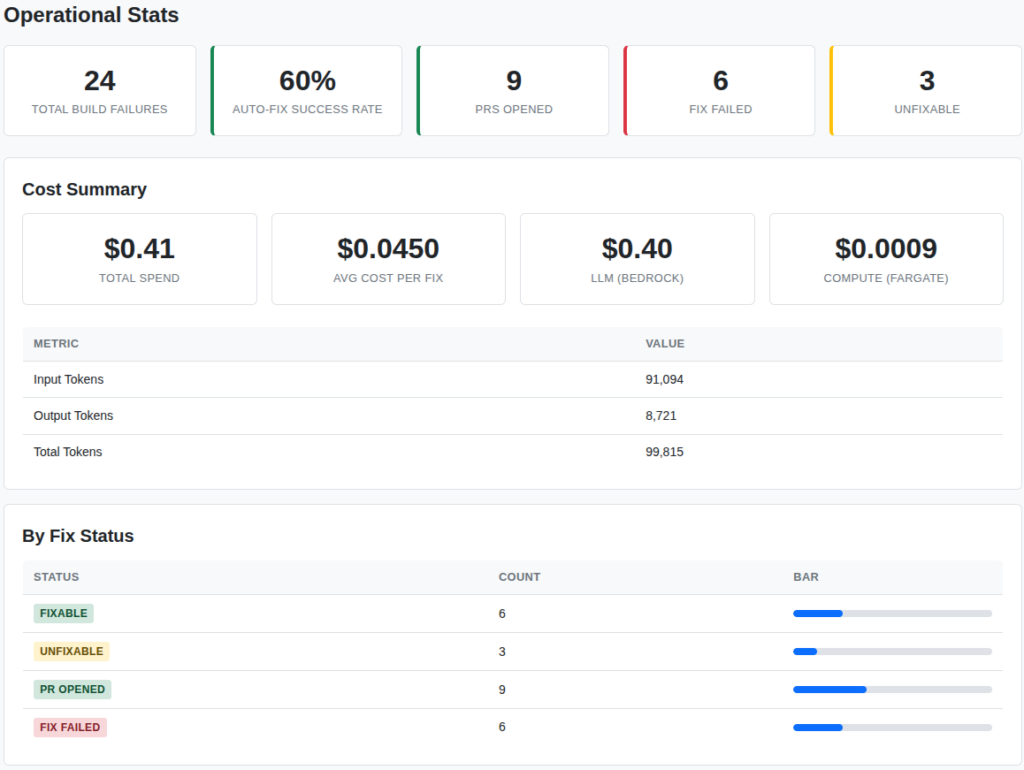This screenshot has width=1024, height=770.
Task: Click the PR OPENED row progress bar
Action: (x=892, y=689)
